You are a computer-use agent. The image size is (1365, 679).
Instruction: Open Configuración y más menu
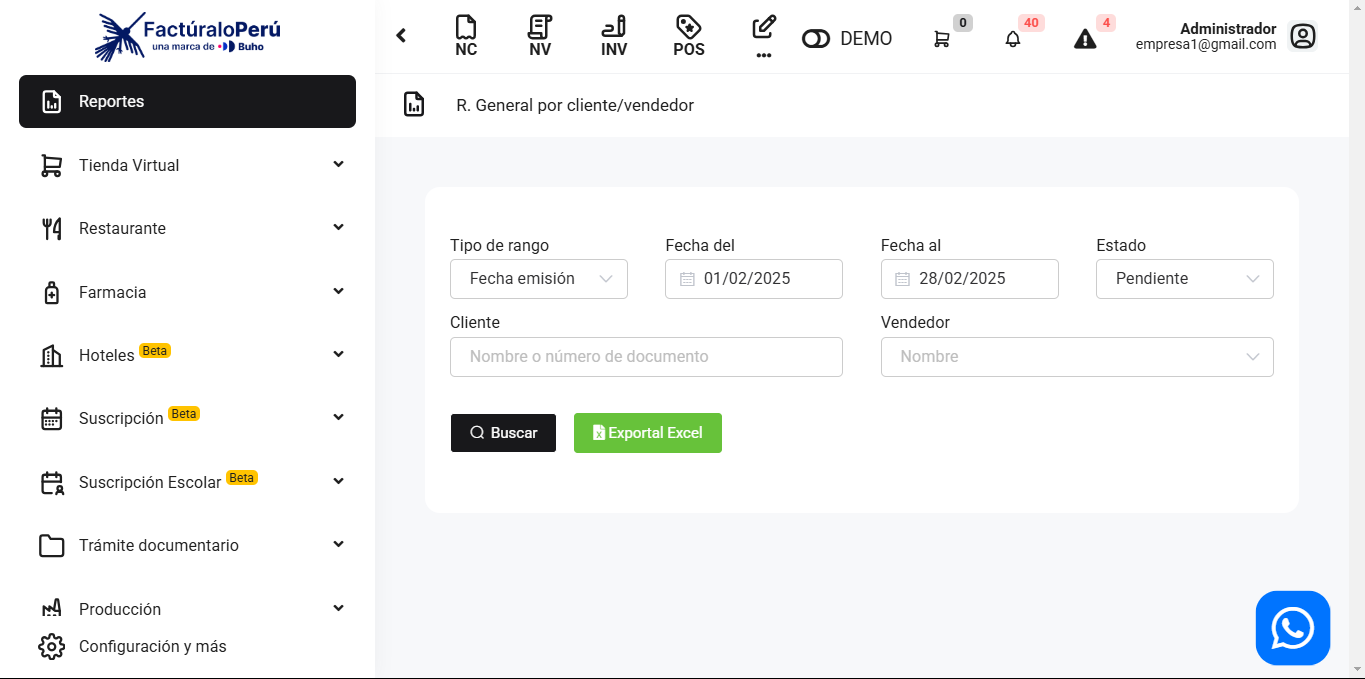pos(152,646)
